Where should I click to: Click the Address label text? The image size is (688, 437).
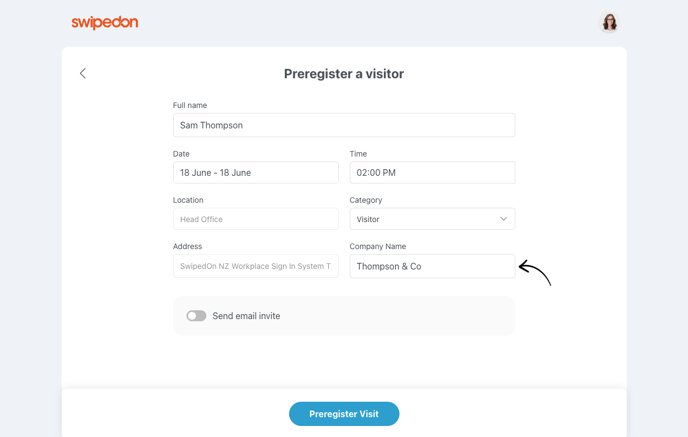tap(187, 247)
